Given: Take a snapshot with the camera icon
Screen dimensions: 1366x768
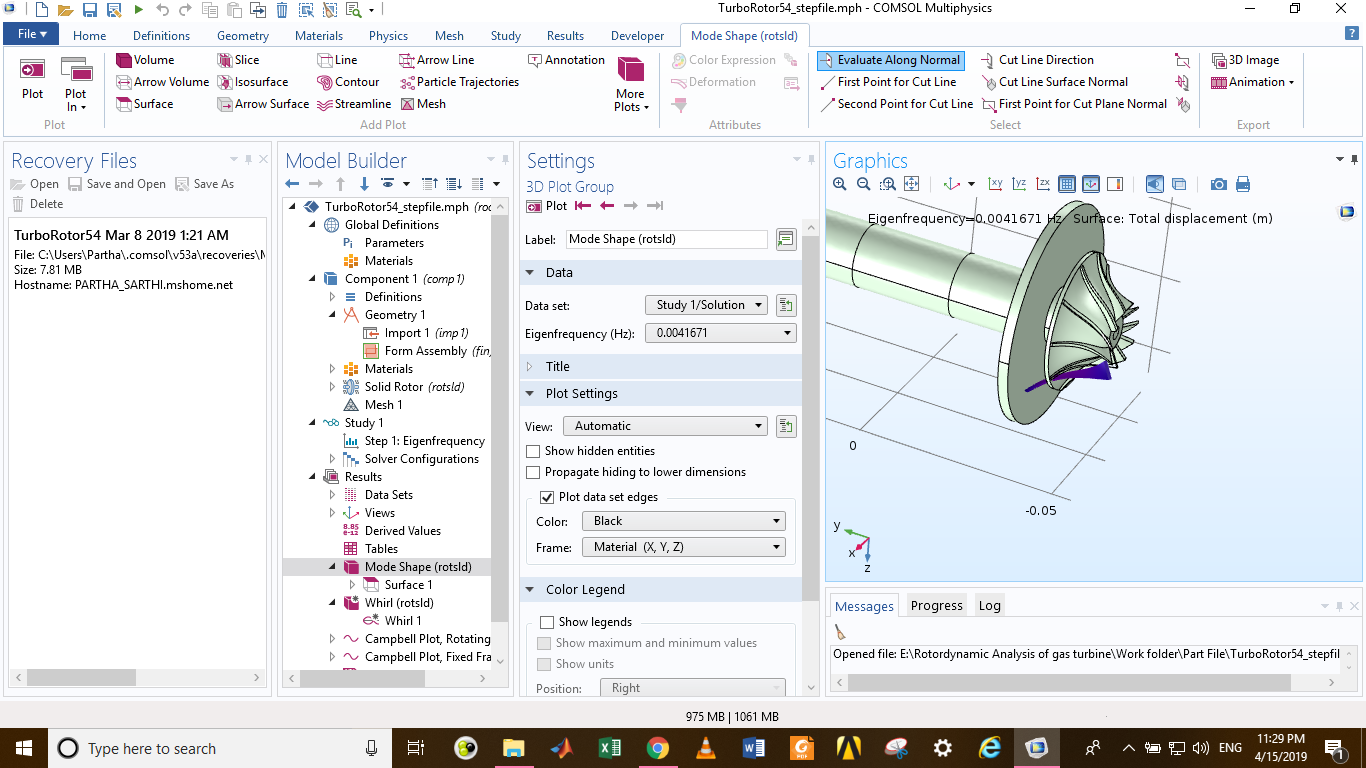Looking at the screenshot, I should 1218,184.
